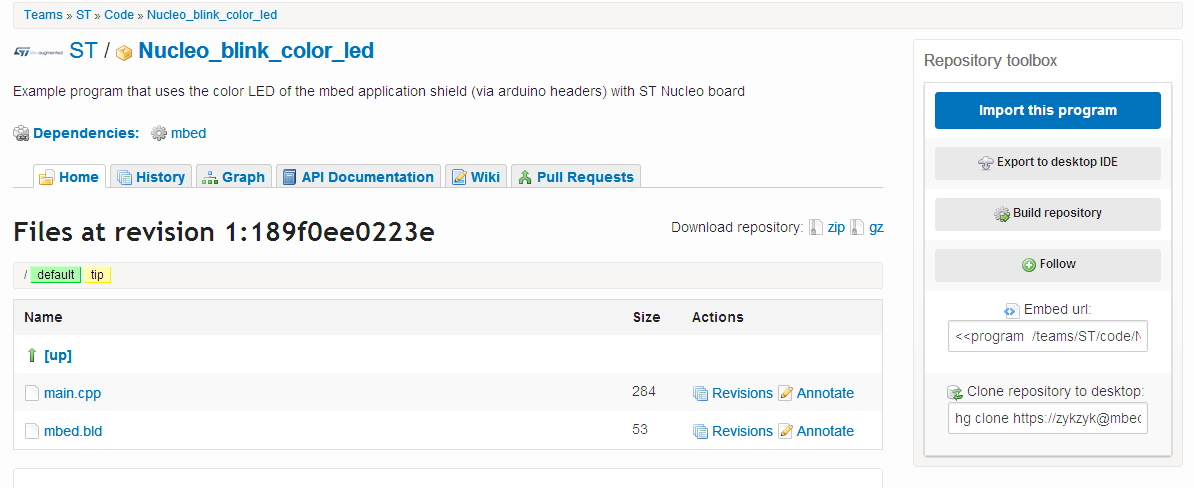Click the Revisions icon in main.cpp row
The width and height of the screenshot is (1194, 488).
pos(701,394)
